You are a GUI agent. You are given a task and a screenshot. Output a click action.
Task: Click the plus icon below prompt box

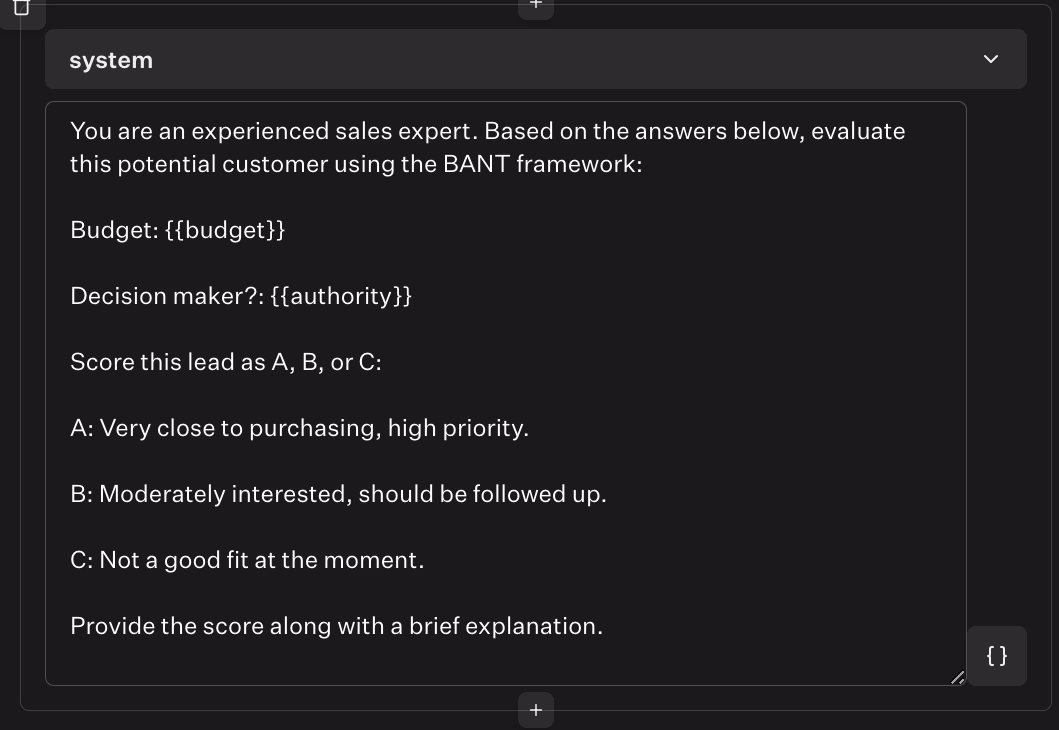tap(536, 709)
